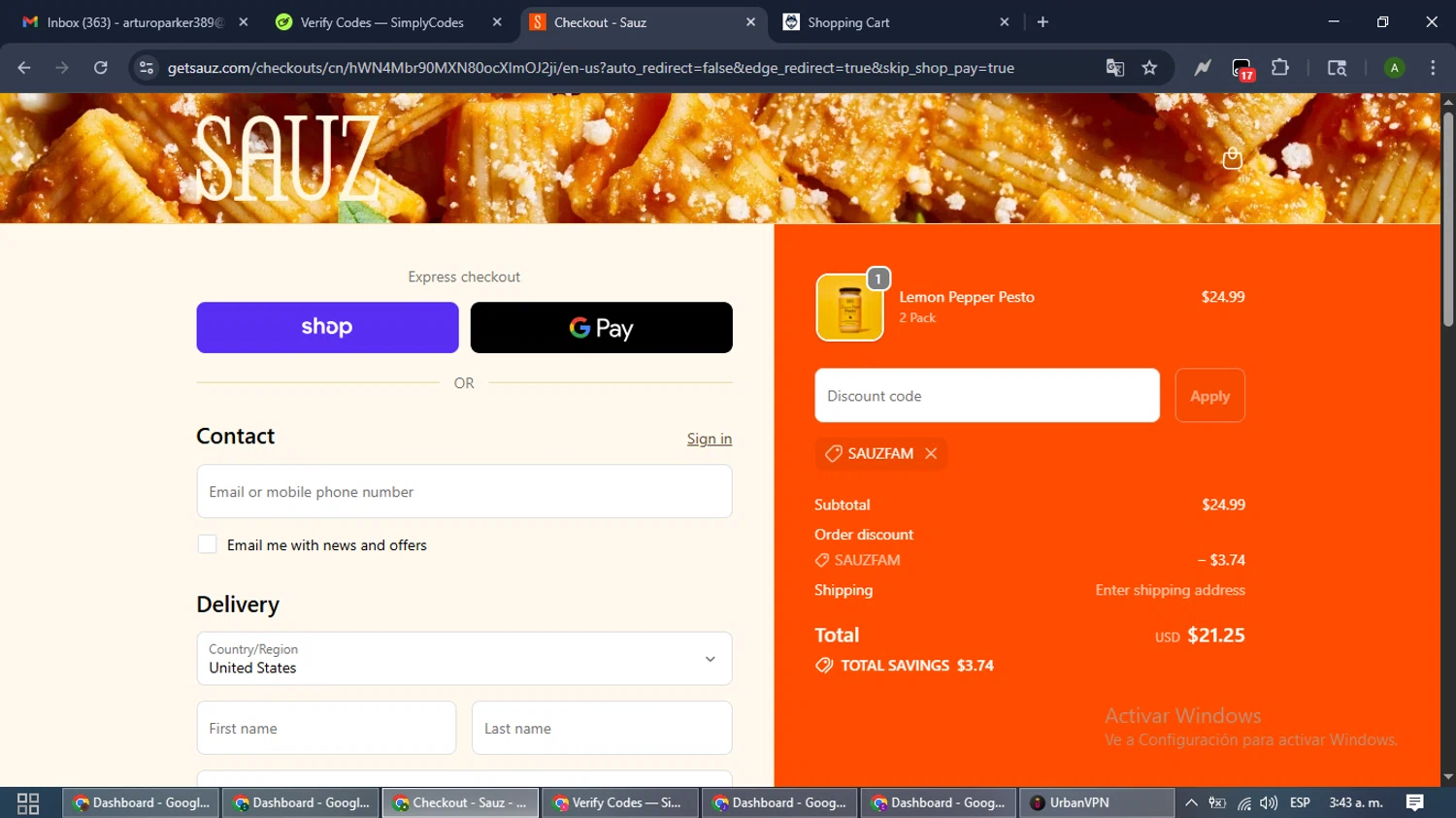Remove the SAUZFAM discount code tag
This screenshot has width=1456, height=818.
coord(931,453)
